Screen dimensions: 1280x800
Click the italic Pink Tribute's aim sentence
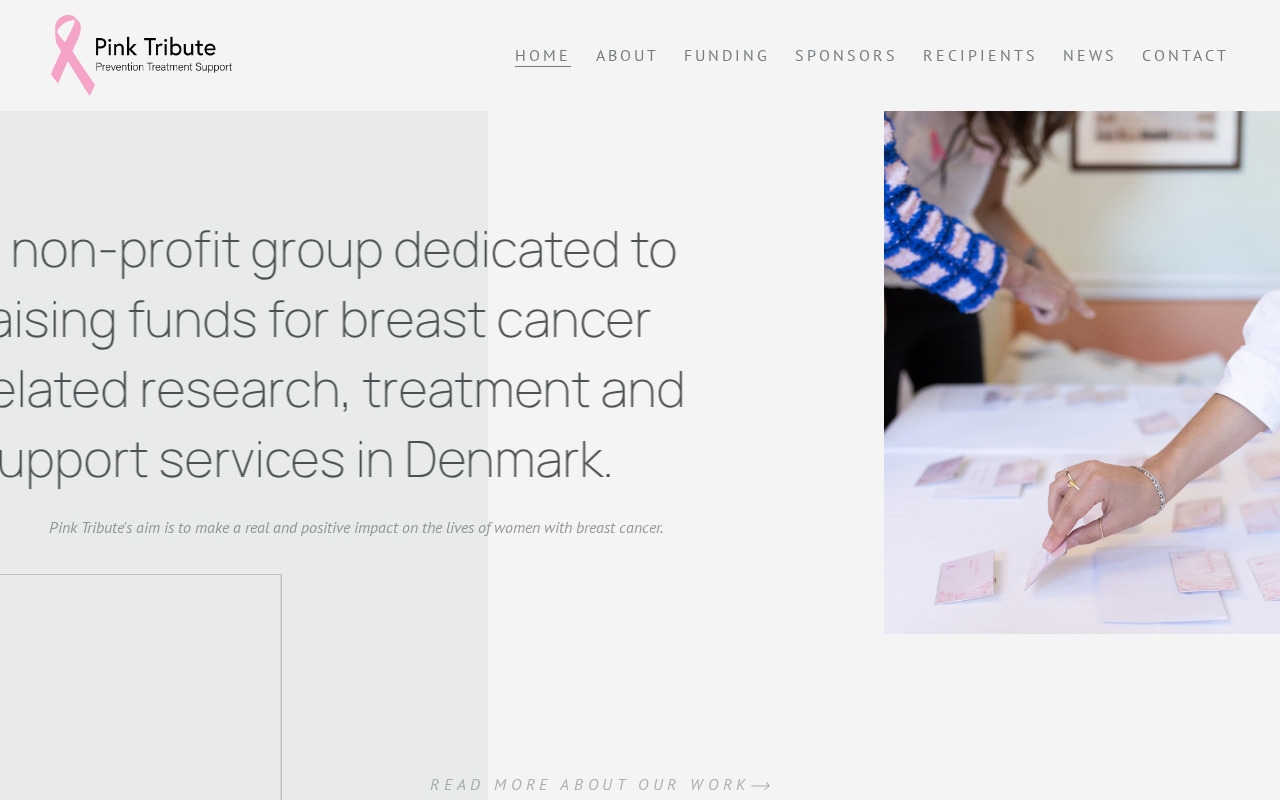[356, 527]
